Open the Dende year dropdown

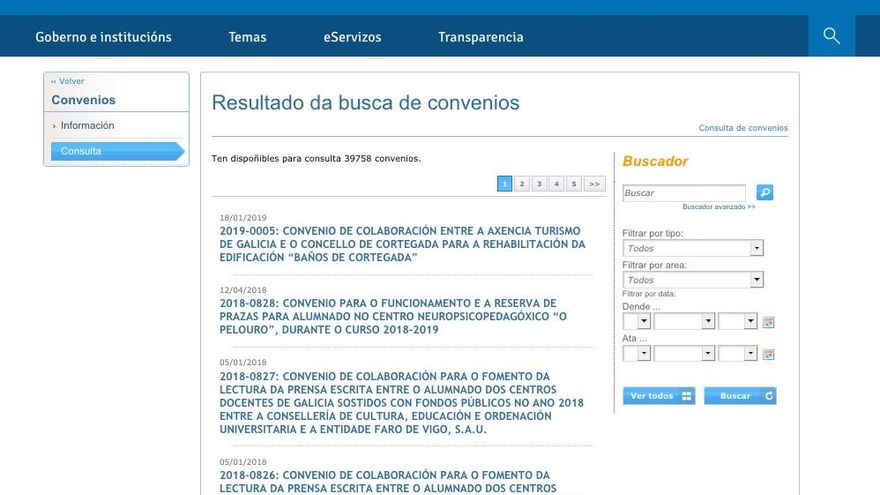tap(751, 322)
